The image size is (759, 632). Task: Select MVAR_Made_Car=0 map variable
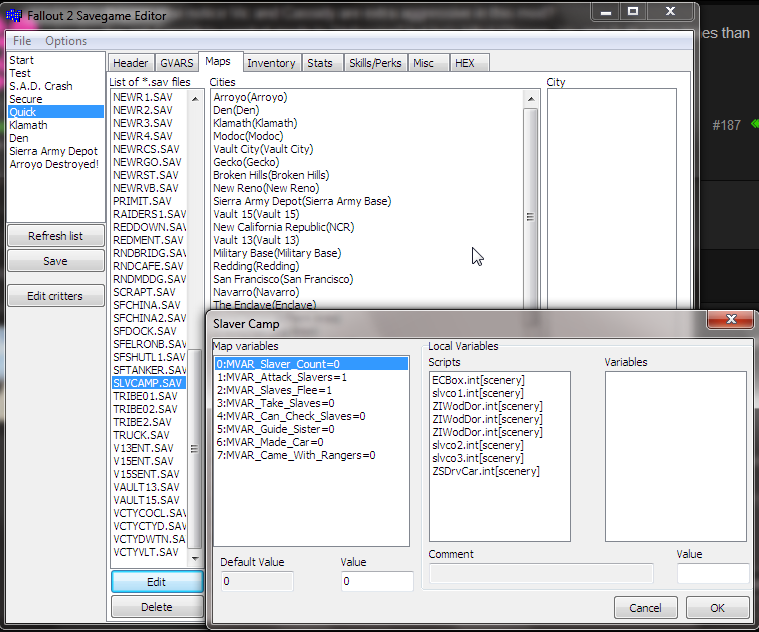pyautogui.click(x=312, y=442)
